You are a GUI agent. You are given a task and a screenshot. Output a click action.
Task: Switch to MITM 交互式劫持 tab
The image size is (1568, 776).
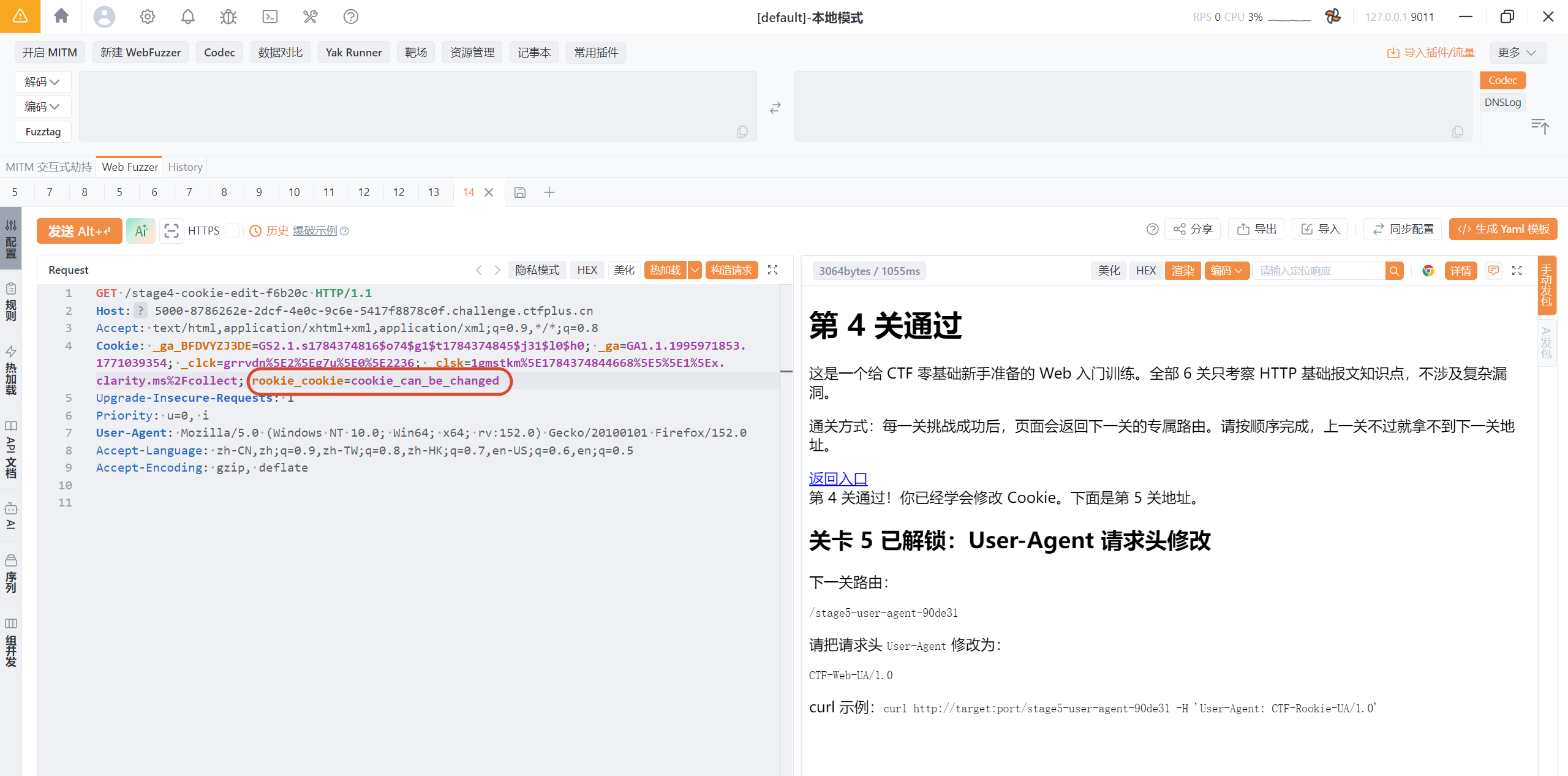pyautogui.click(x=49, y=167)
